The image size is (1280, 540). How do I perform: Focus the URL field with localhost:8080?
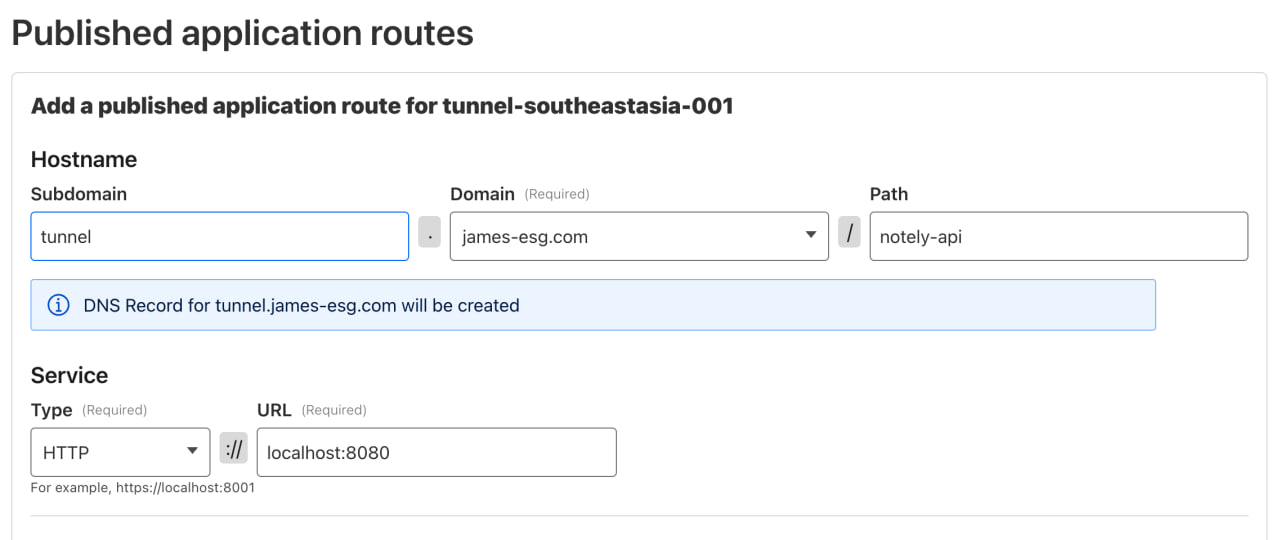[x=436, y=453]
